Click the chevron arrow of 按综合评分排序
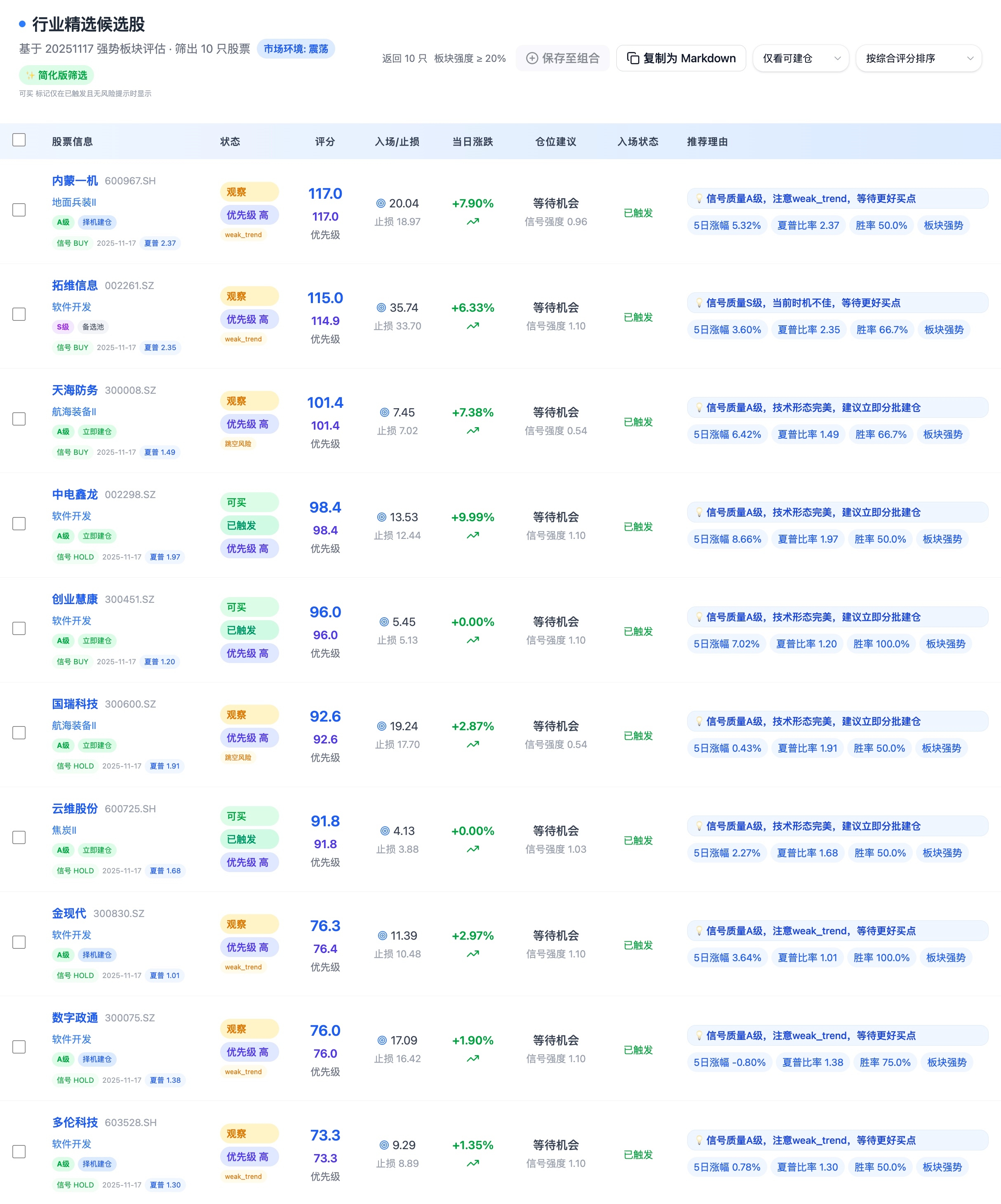Screen dimensions: 1001x1204 [970, 59]
